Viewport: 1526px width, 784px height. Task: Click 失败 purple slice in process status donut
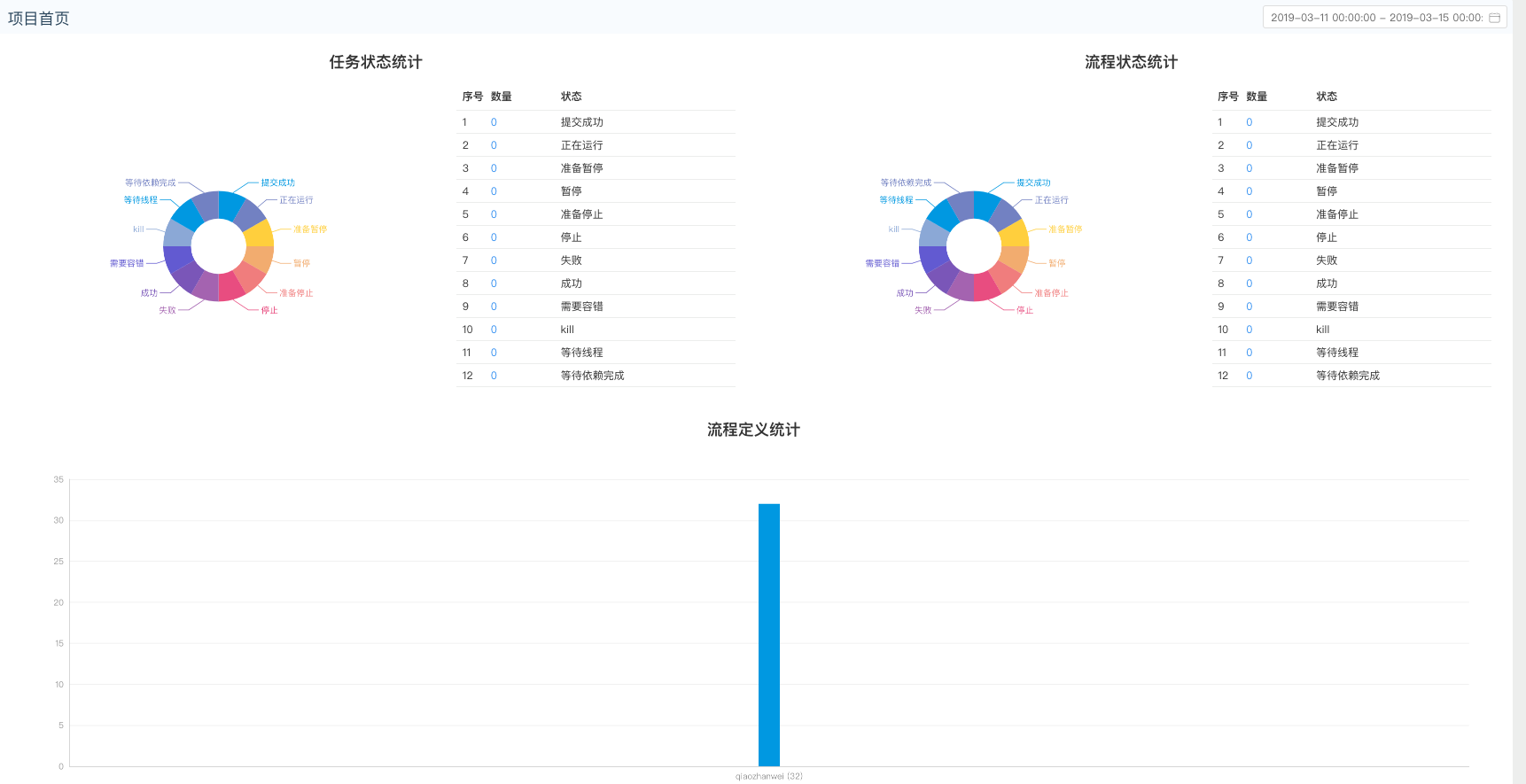(963, 288)
